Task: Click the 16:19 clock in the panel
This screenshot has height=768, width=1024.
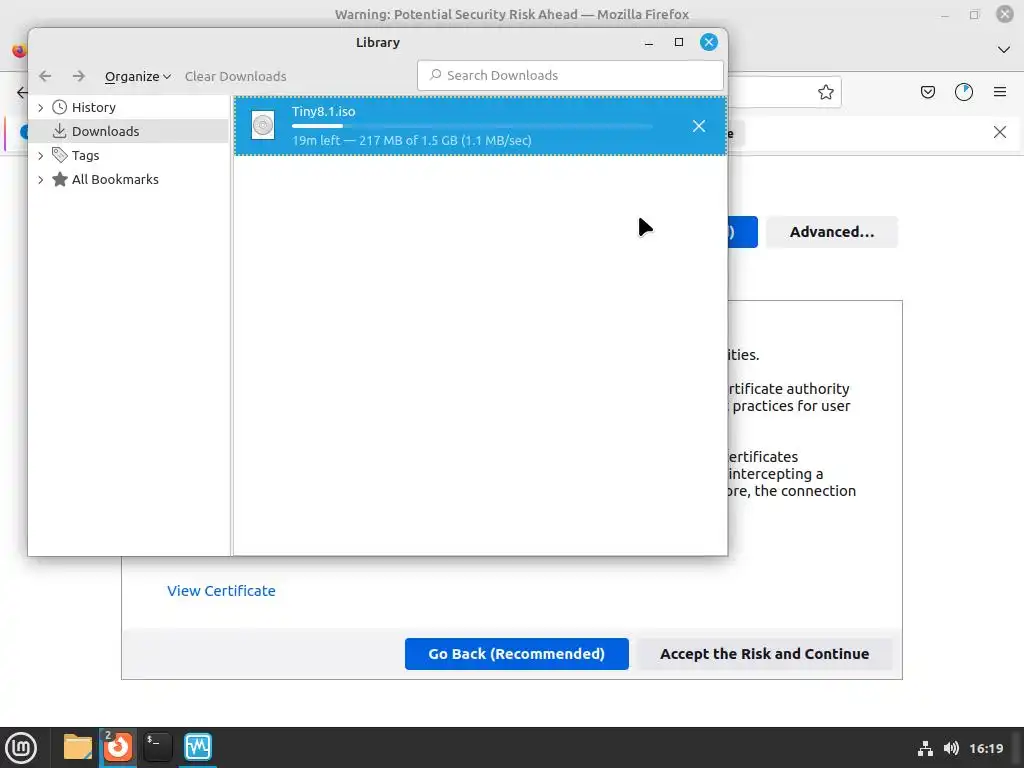Action: click(x=986, y=748)
